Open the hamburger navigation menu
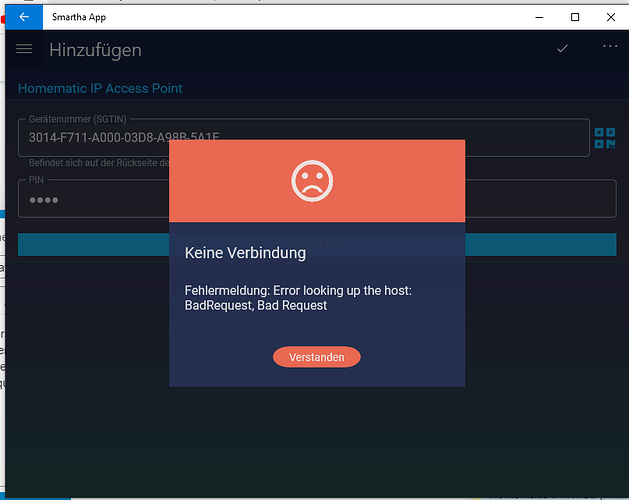629x500 pixels. [x=24, y=49]
